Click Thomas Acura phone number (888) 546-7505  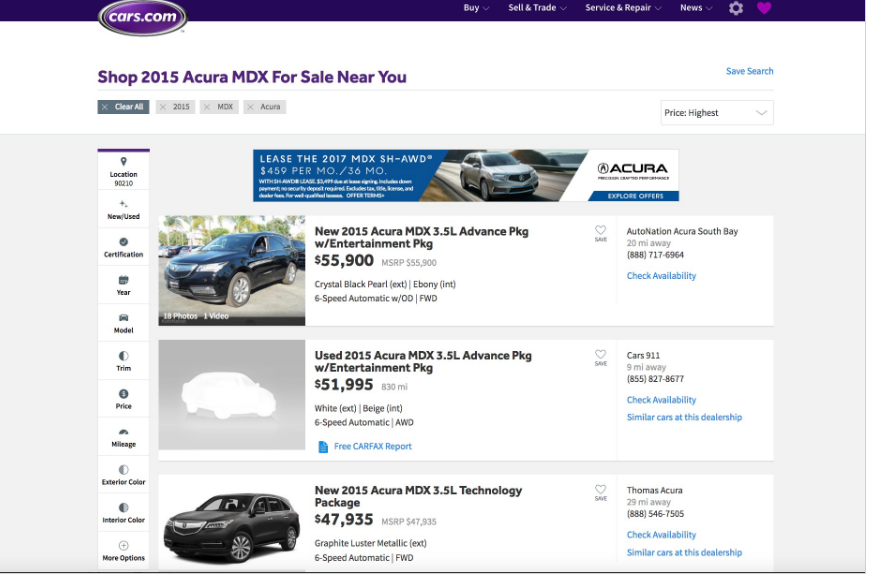[655, 514]
